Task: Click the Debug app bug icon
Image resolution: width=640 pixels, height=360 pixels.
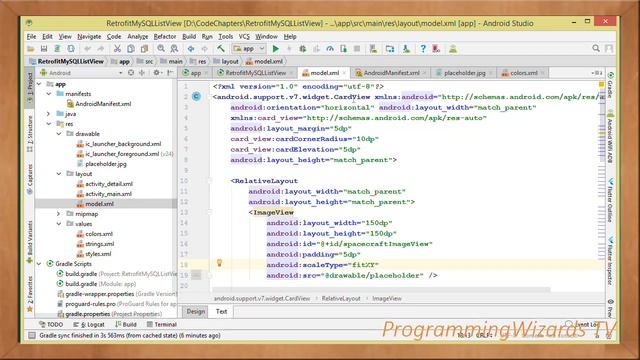Action: coord(302,49)
